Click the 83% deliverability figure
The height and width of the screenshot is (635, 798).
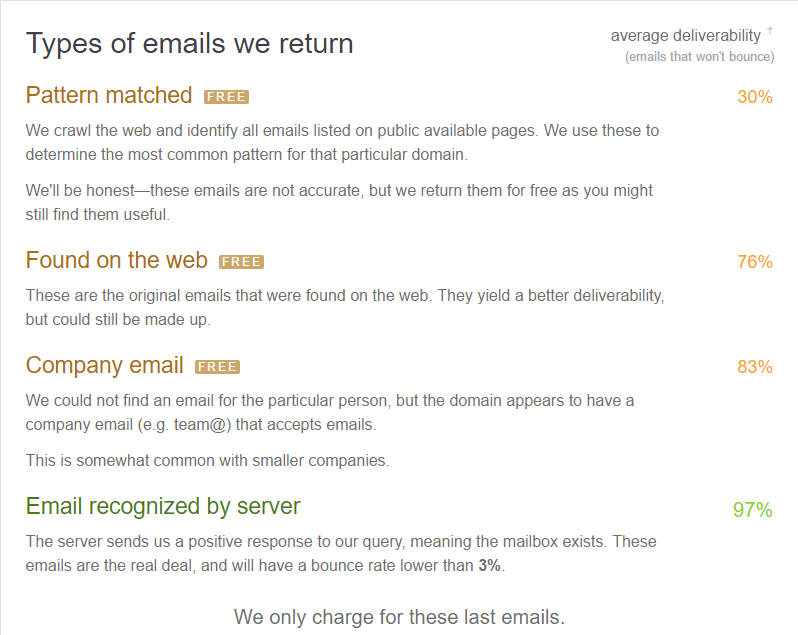tap(755, 366)
